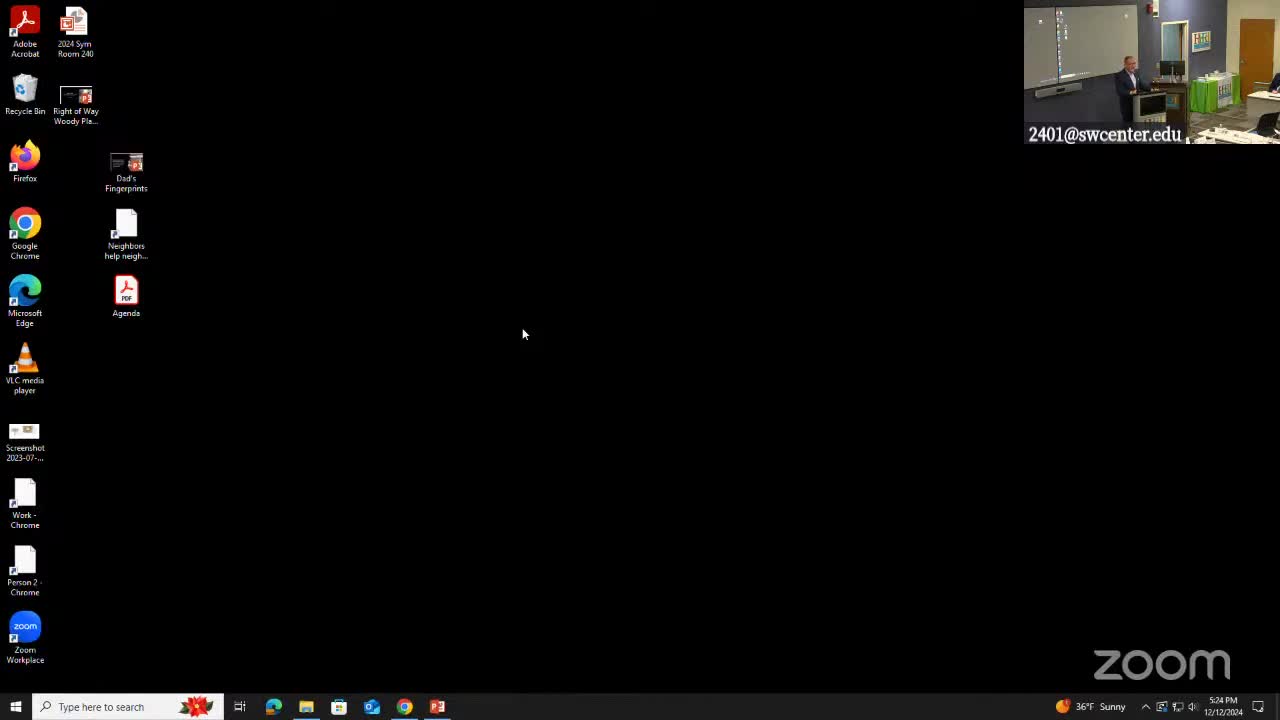The width and height of the screenshot is (1280, 720).
Task: Click the Type here to search box
Action: coord(128,707)
